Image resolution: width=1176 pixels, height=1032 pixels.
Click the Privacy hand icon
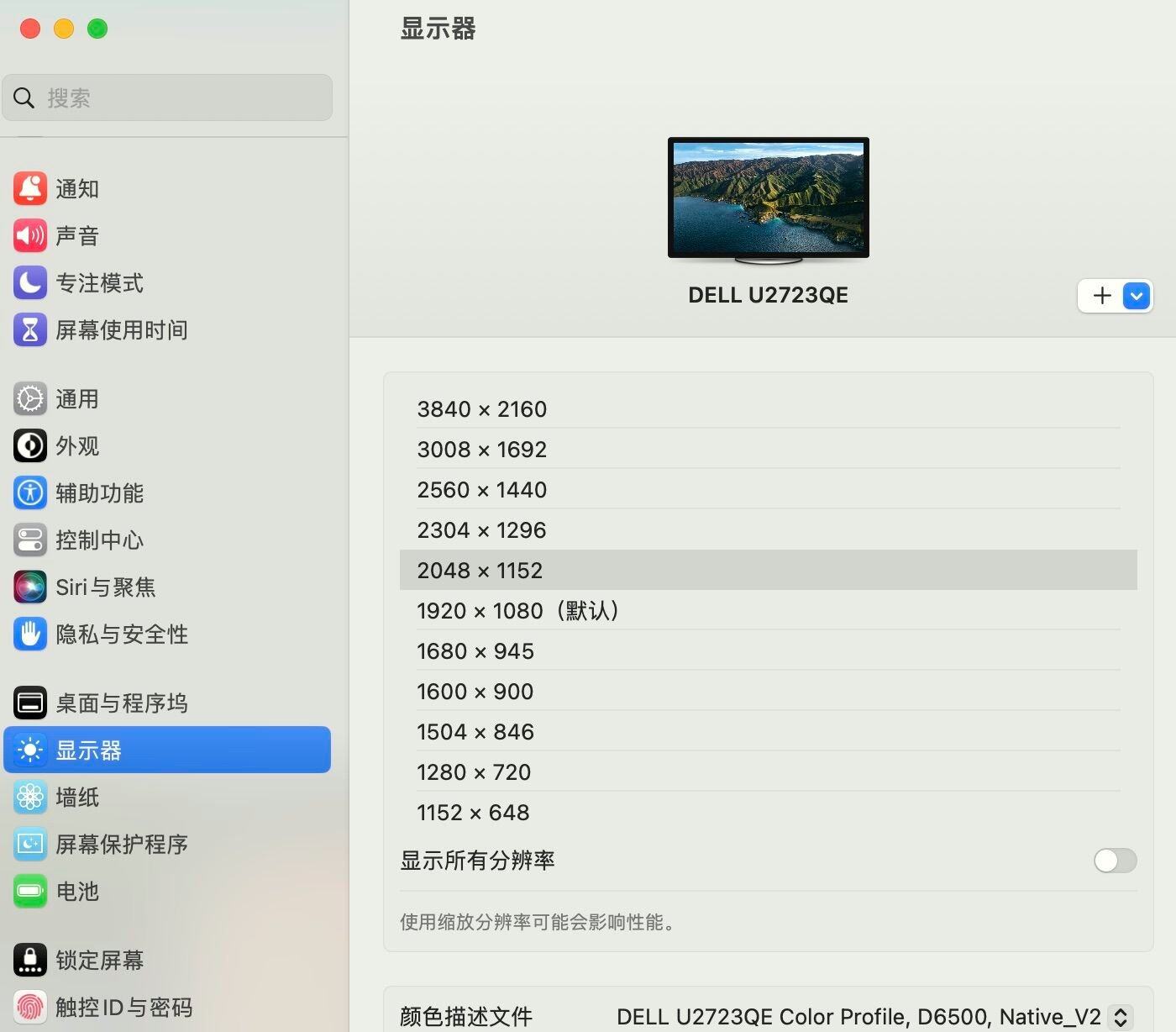point(30,634)
